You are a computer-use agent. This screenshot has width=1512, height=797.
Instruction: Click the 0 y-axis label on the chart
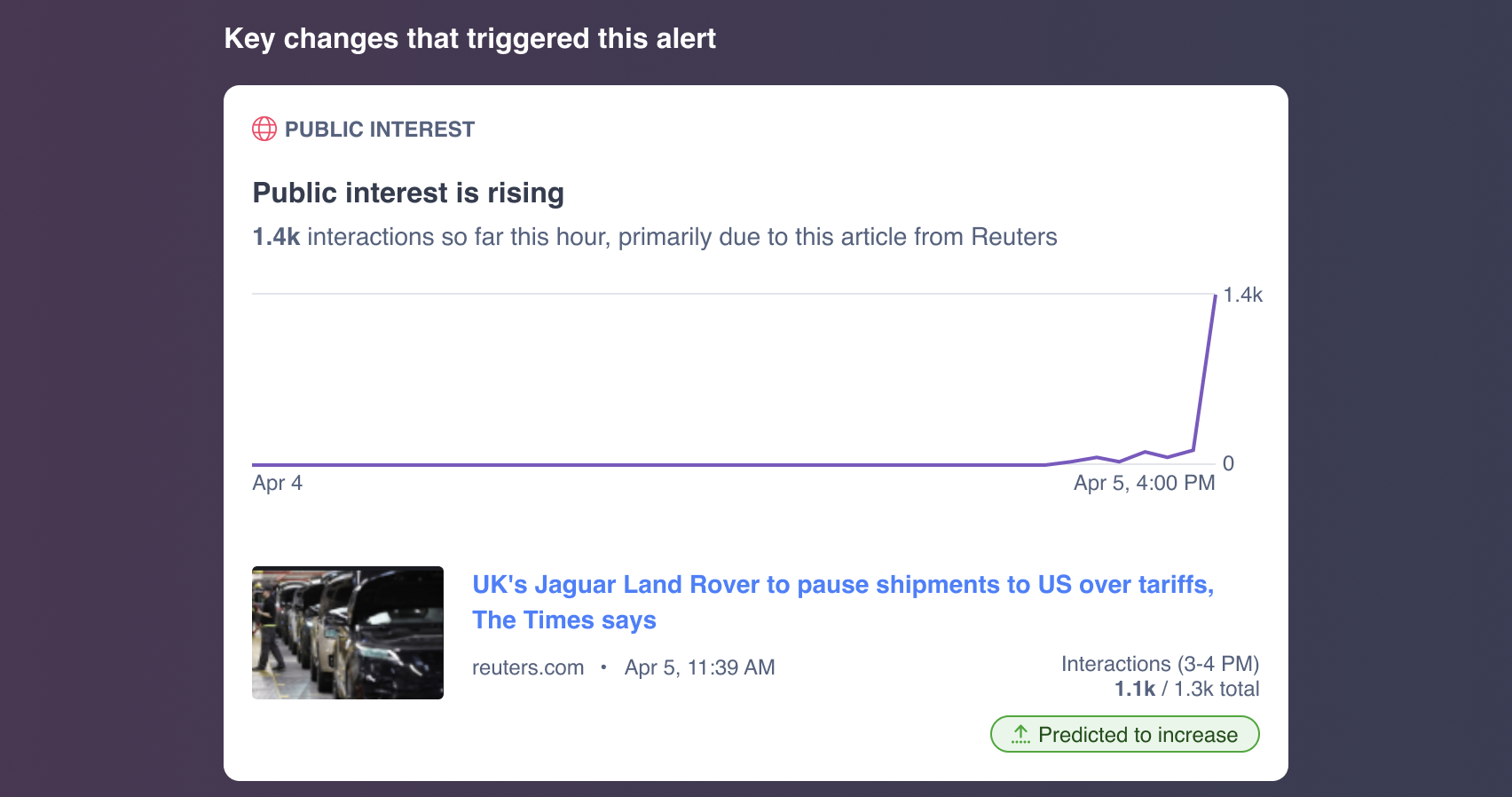click(x=1228, y=463)
